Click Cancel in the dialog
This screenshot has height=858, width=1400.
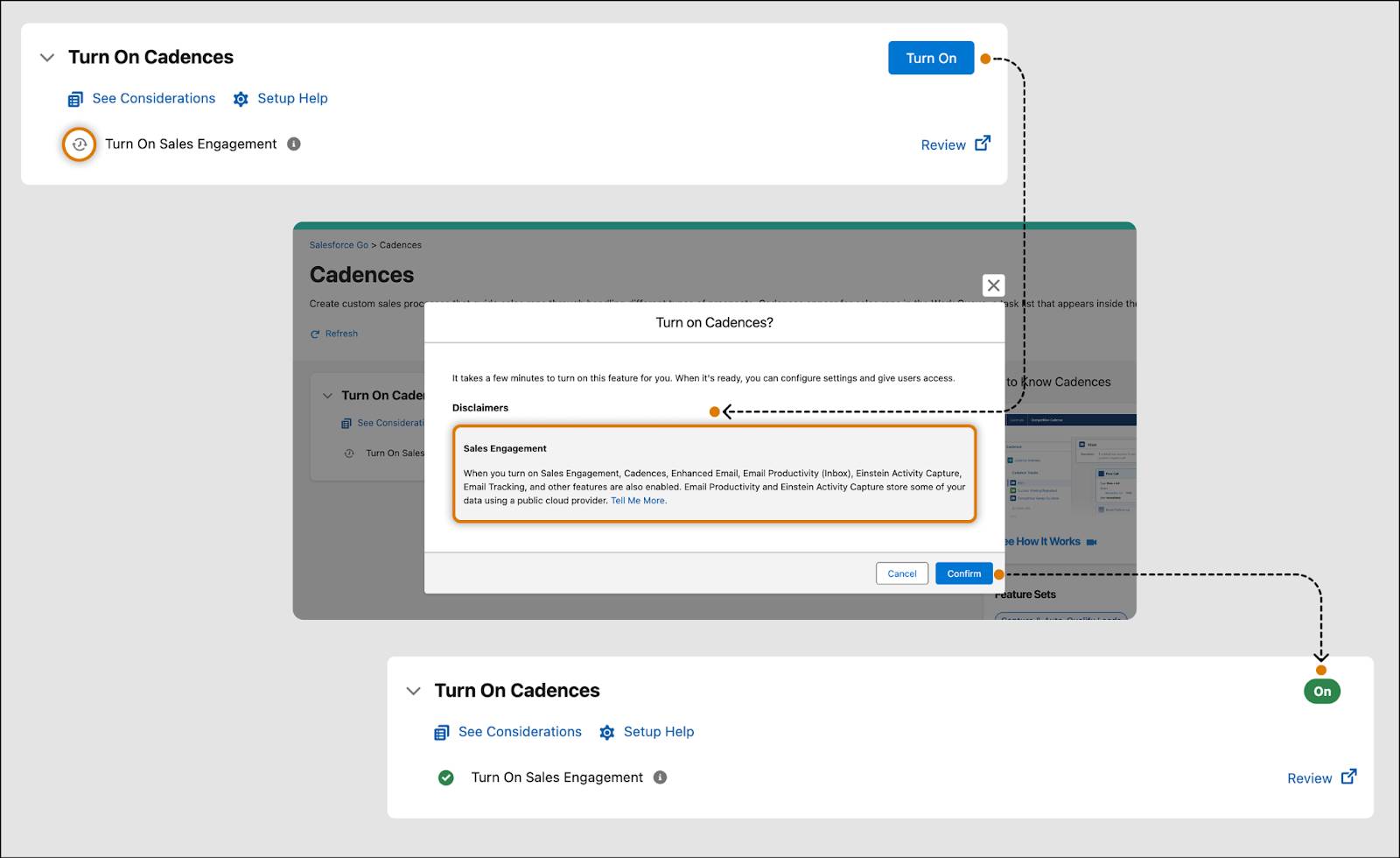(902, 573)
